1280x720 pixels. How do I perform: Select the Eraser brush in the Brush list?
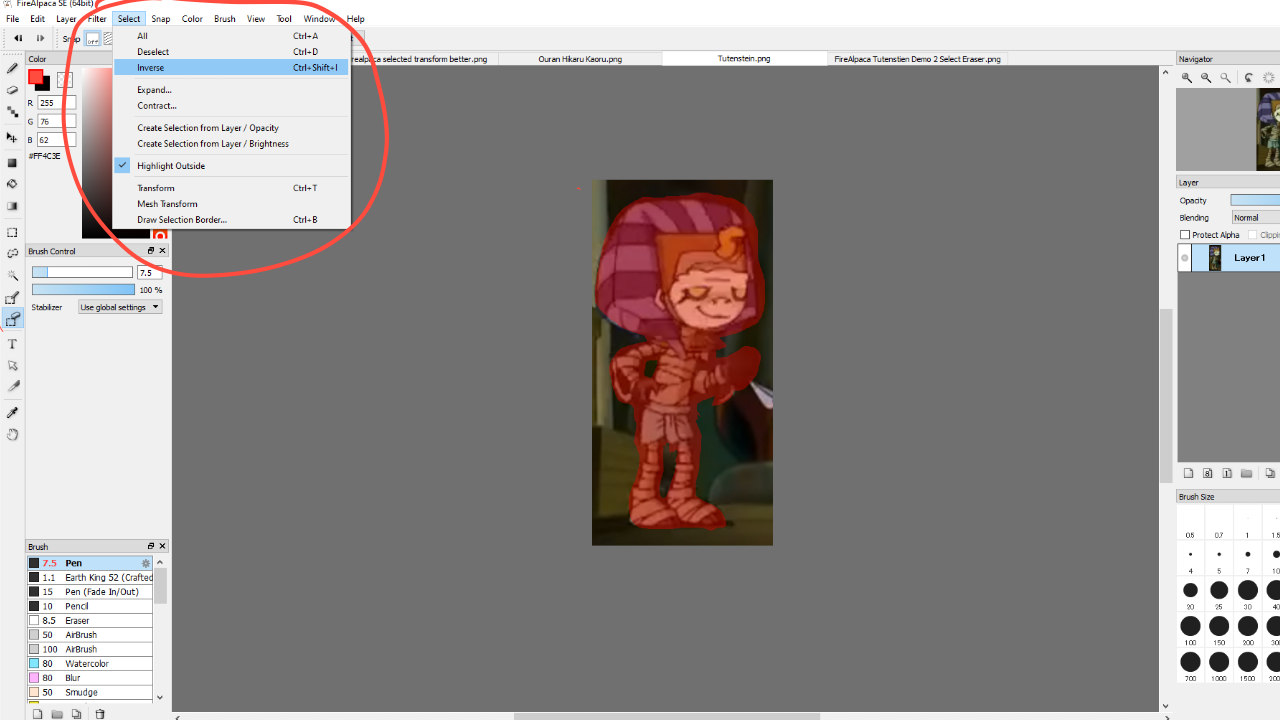pos(90,621)
